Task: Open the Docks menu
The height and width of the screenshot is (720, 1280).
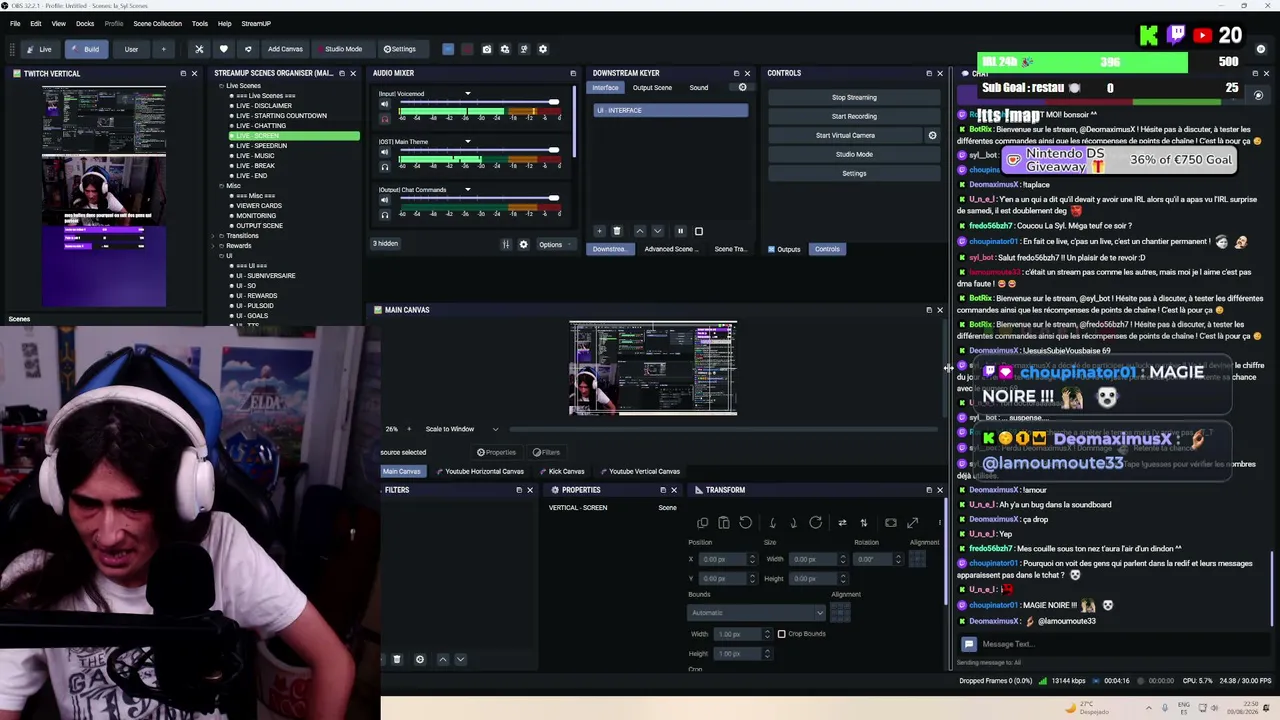Action: [85, 23]
